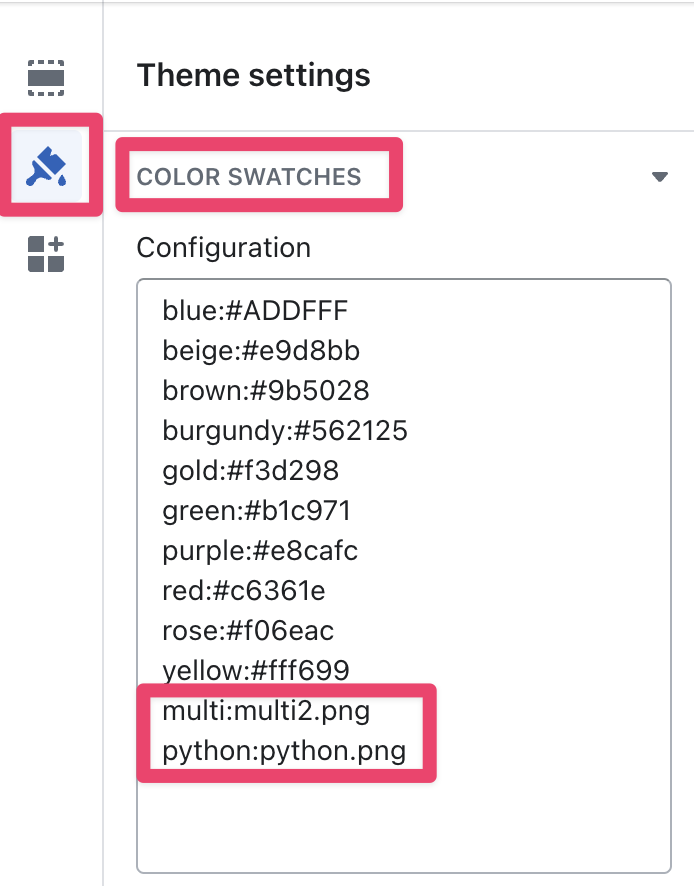Click the brown:#9b5028 entry
Viewport: 694px width, 886px height.
coord(266,391)
